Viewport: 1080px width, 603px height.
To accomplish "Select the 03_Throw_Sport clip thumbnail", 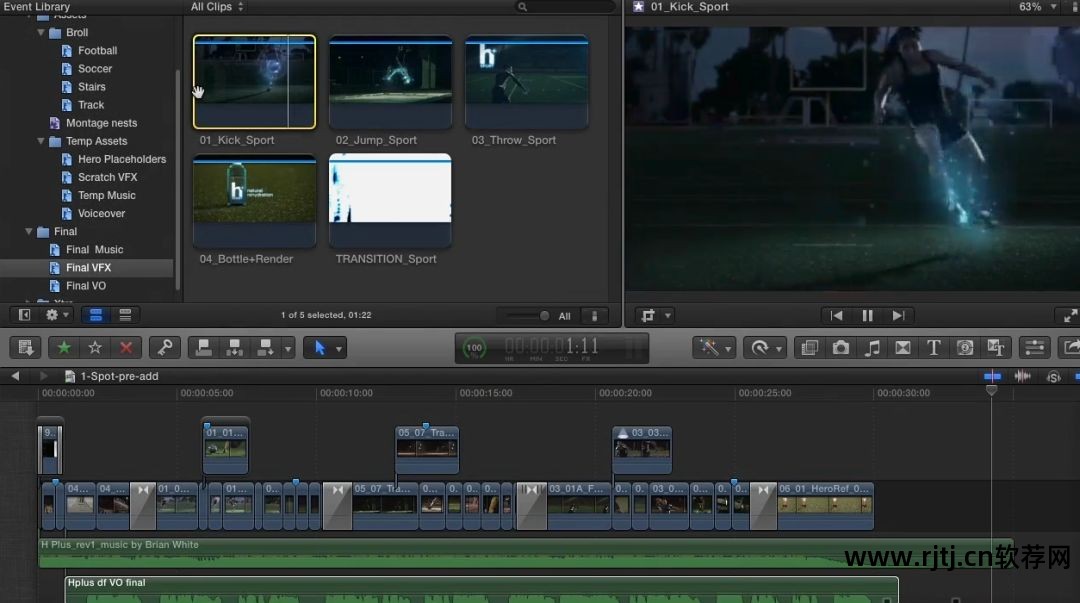I will tap(527, 82).
